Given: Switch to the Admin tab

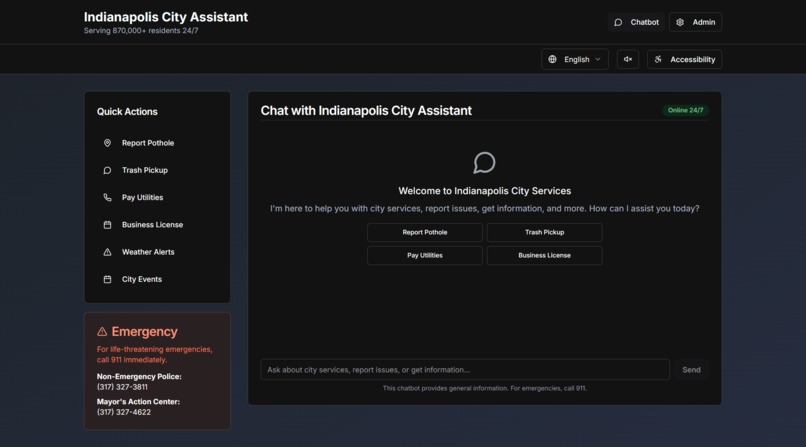Looking at the screenshot, I should coord(695,22).
